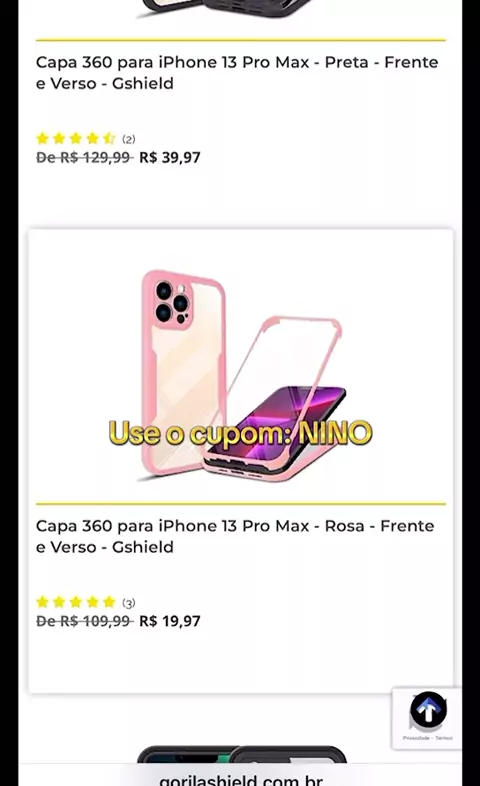Click the Use o cupom: NINO overlay text
The image size is (480, 786).
click(x=241, y=433)
